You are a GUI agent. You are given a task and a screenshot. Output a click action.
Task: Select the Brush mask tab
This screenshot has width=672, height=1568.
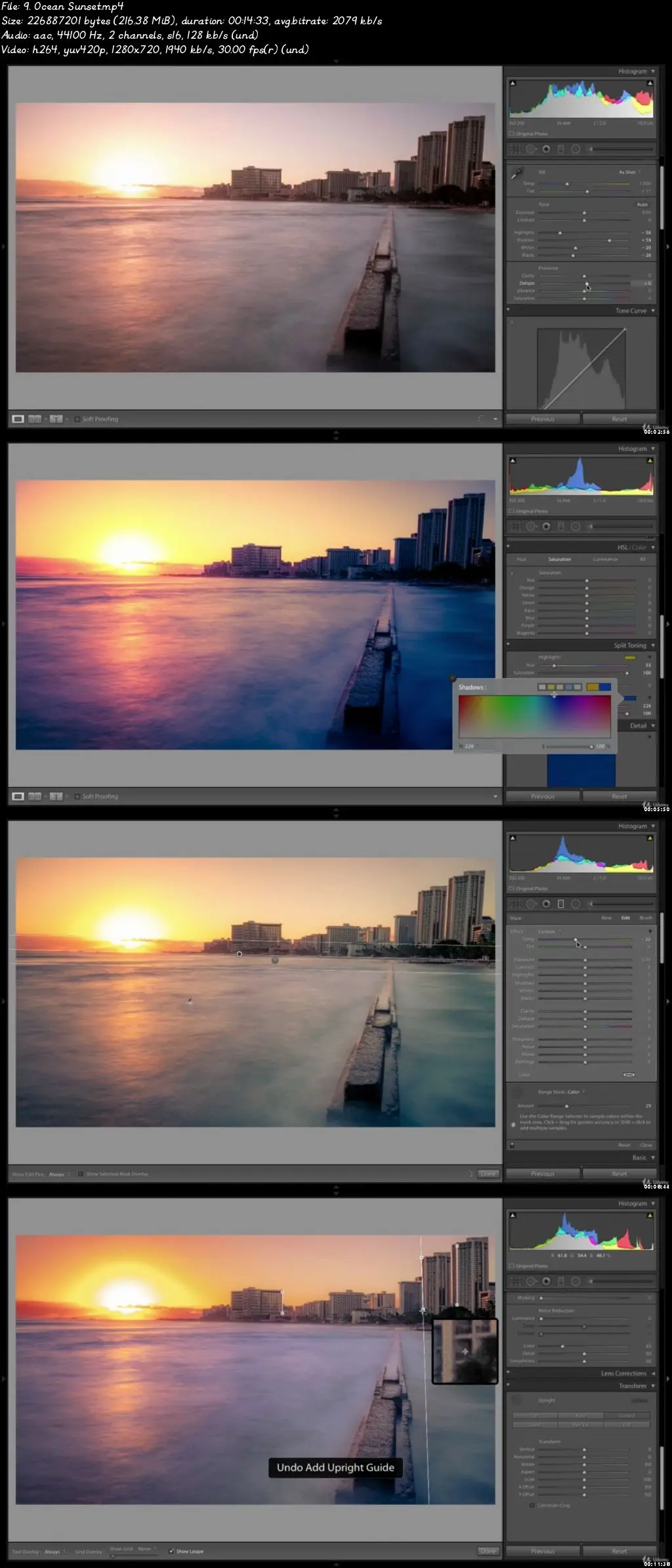(x=646, y=918)
